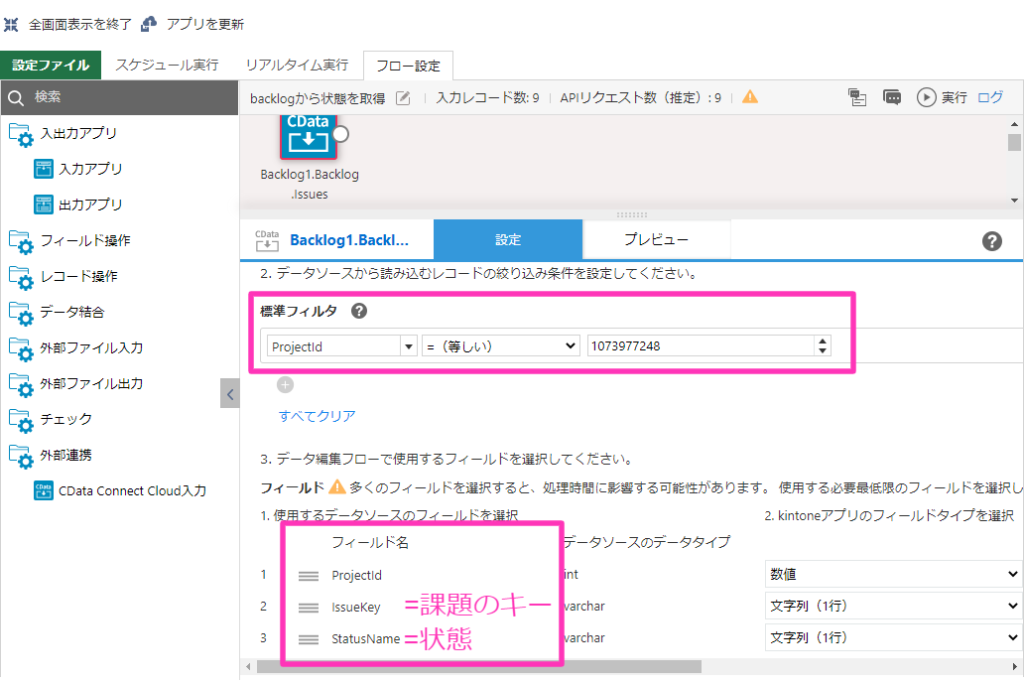Switch to リアルタイム実行 tab
The height and width of the screenshot is (684, 1024).
[297, 65]
